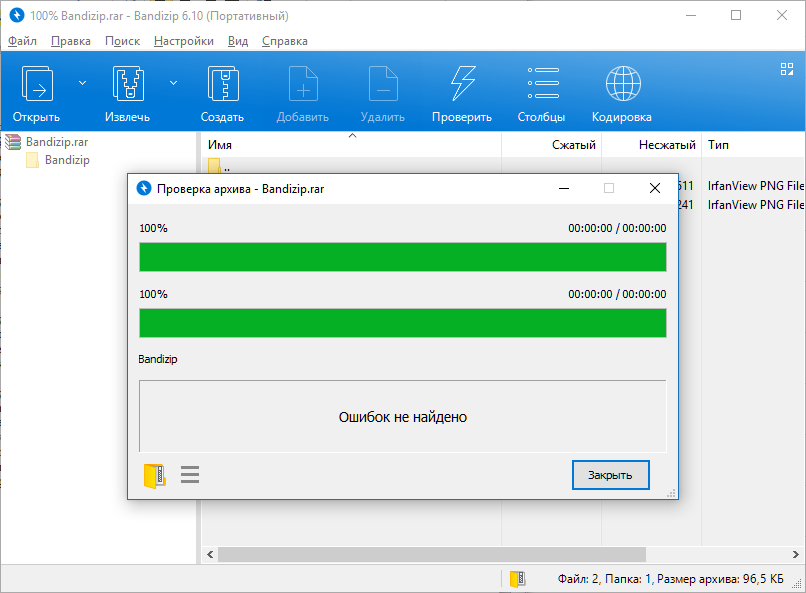Screen dimensions: 806x593
Task: Click the Извлечь toolbar icon
Action: (x=128, y=83)
